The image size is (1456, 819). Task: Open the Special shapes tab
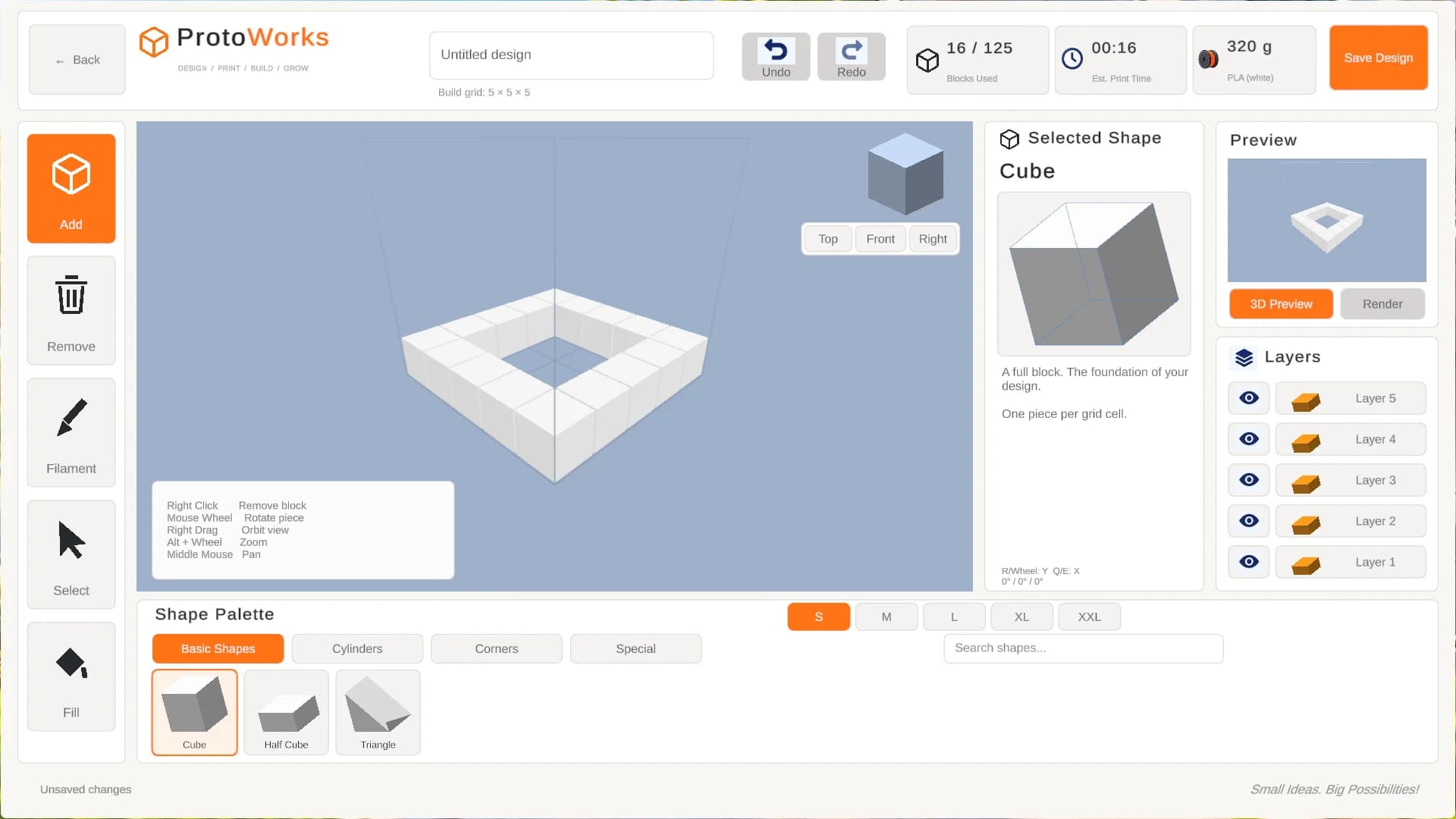point(635,648)
